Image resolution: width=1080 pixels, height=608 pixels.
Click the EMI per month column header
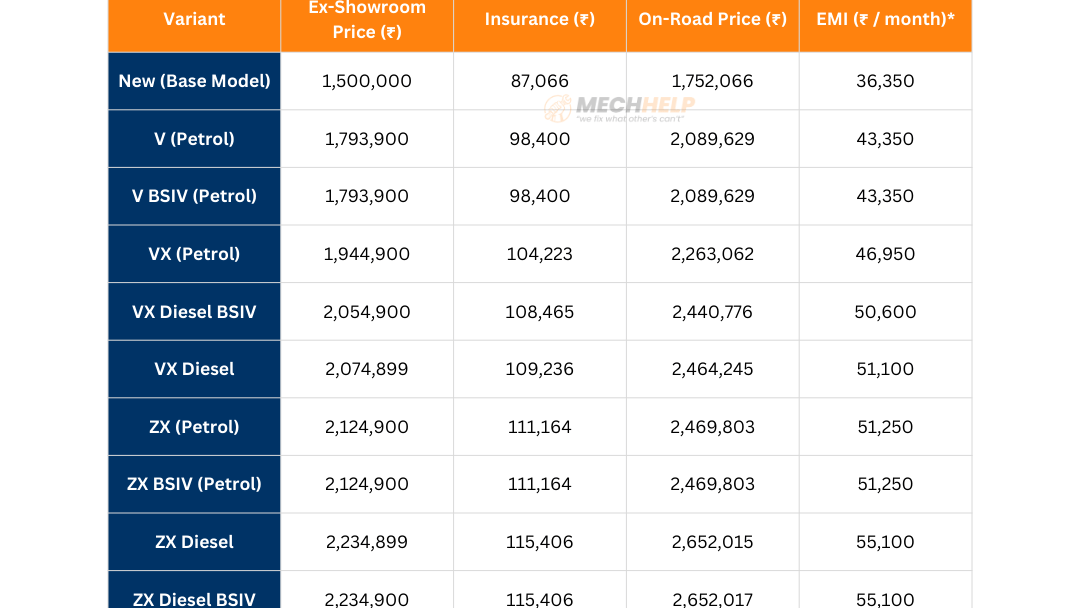pos(885,20)
